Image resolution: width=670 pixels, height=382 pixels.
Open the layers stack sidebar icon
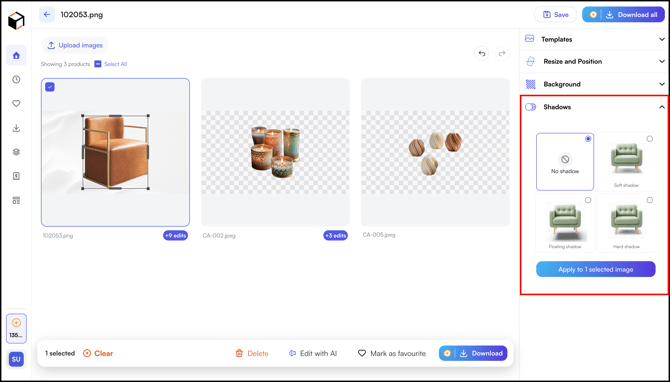pos(16,152)
